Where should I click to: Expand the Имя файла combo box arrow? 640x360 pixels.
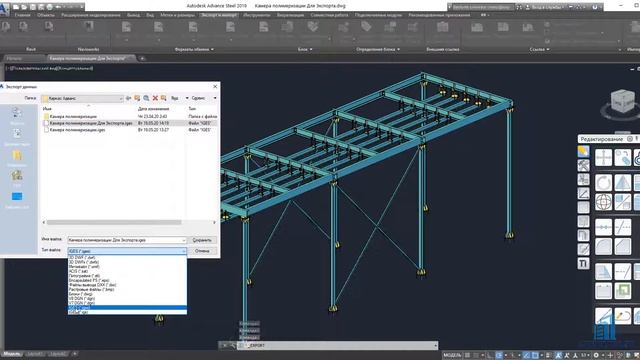[184, 240]
